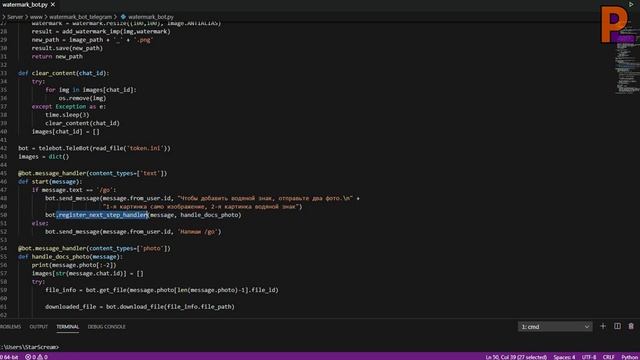The image size is (640, 360).
Task: Change indentation via 'Spaces: 4'
Action: [x=564, y=357]
